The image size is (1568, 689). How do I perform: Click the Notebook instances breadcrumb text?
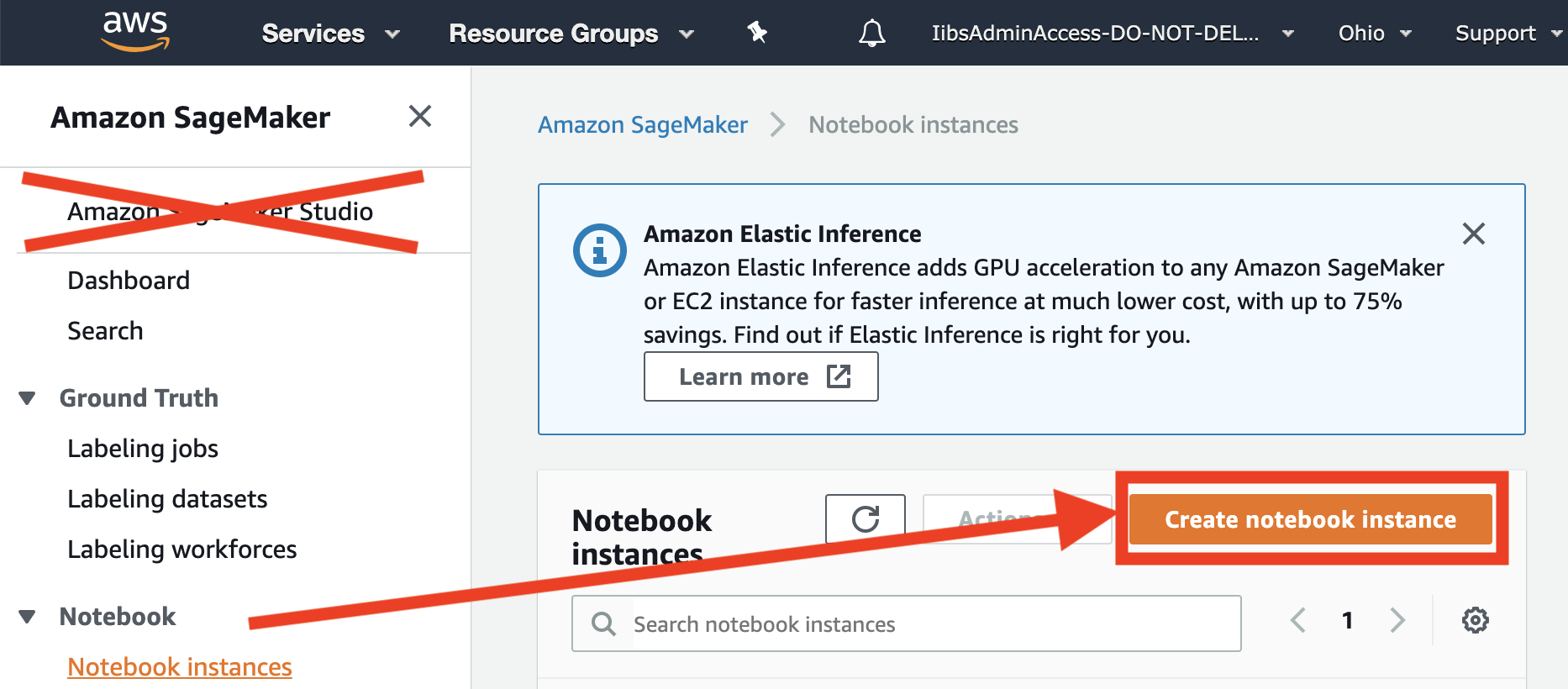913,124
